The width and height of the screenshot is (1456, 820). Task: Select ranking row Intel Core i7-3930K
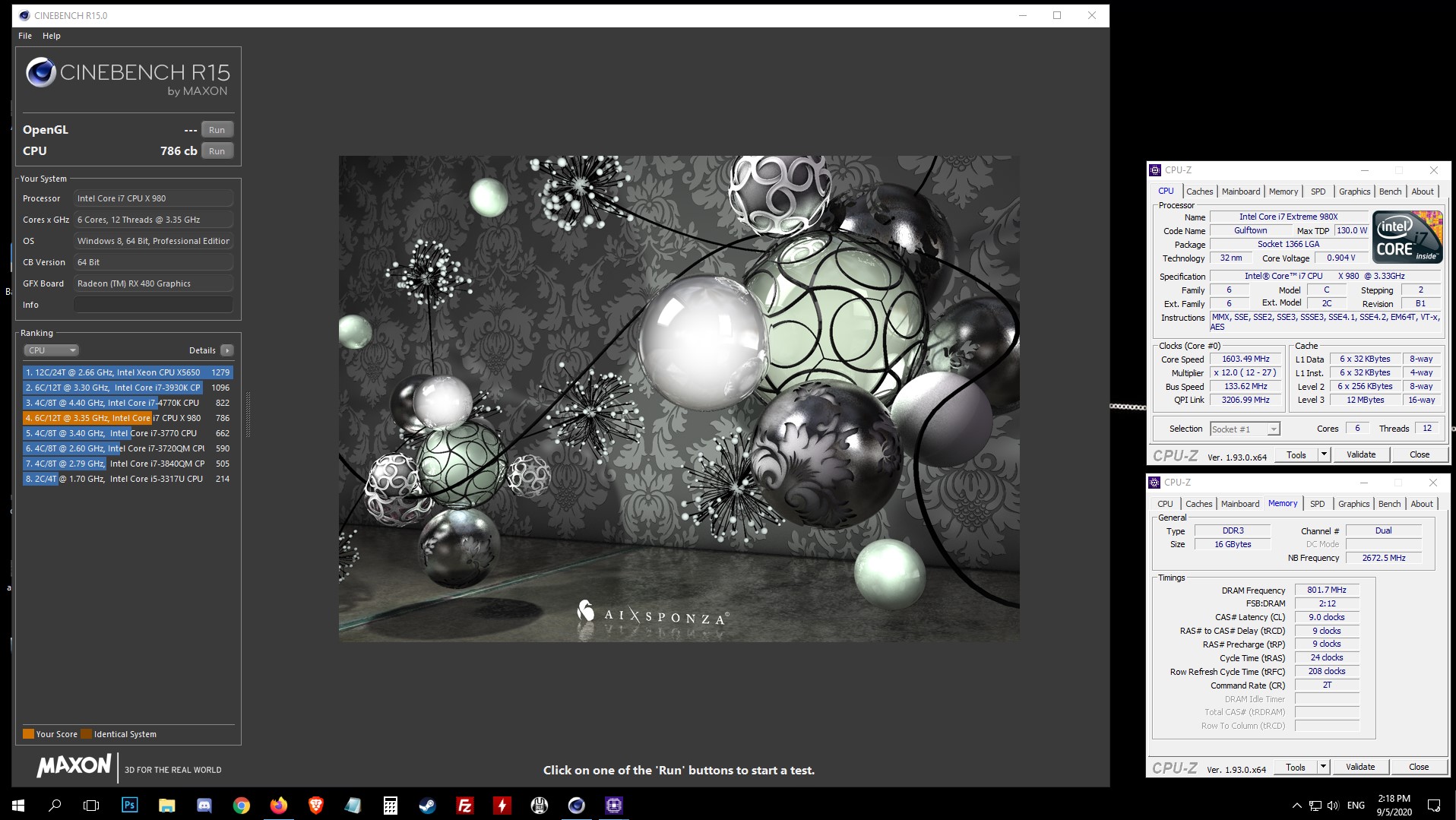128,388
